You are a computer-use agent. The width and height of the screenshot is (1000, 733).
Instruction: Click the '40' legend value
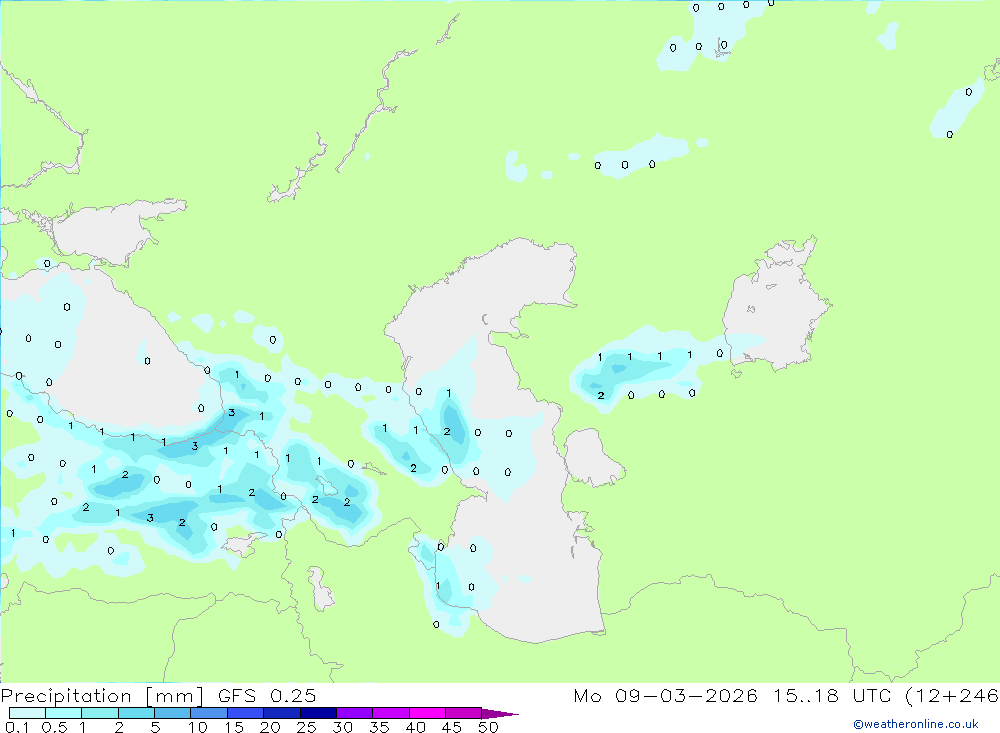tap(415, 727)
